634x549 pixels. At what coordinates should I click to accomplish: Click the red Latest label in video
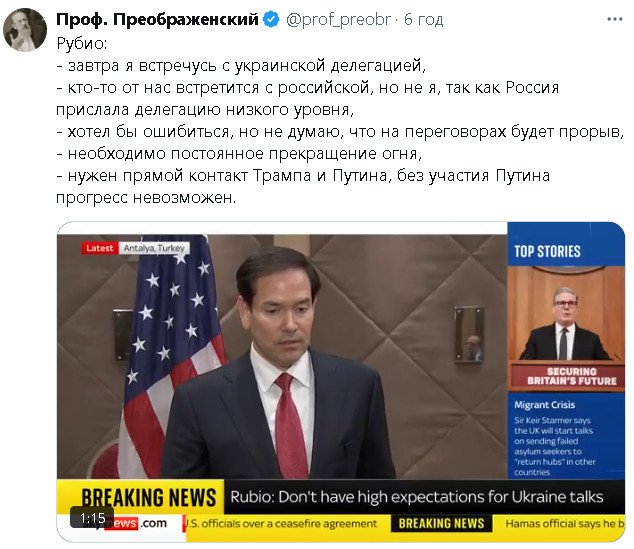click(99, 248)
